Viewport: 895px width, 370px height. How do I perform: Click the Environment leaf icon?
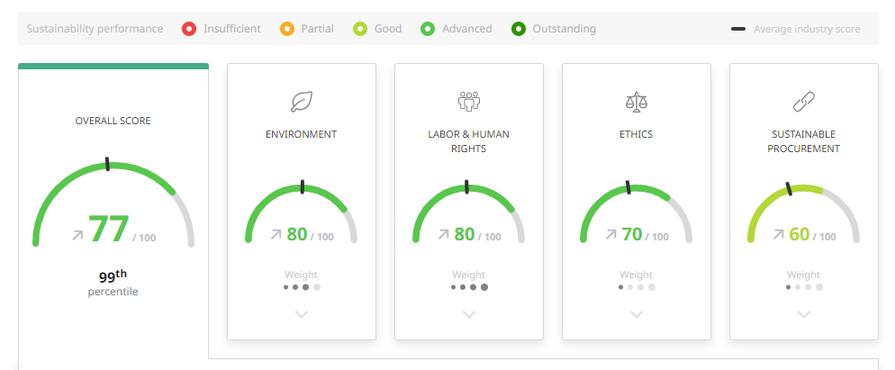click(301, 102)
